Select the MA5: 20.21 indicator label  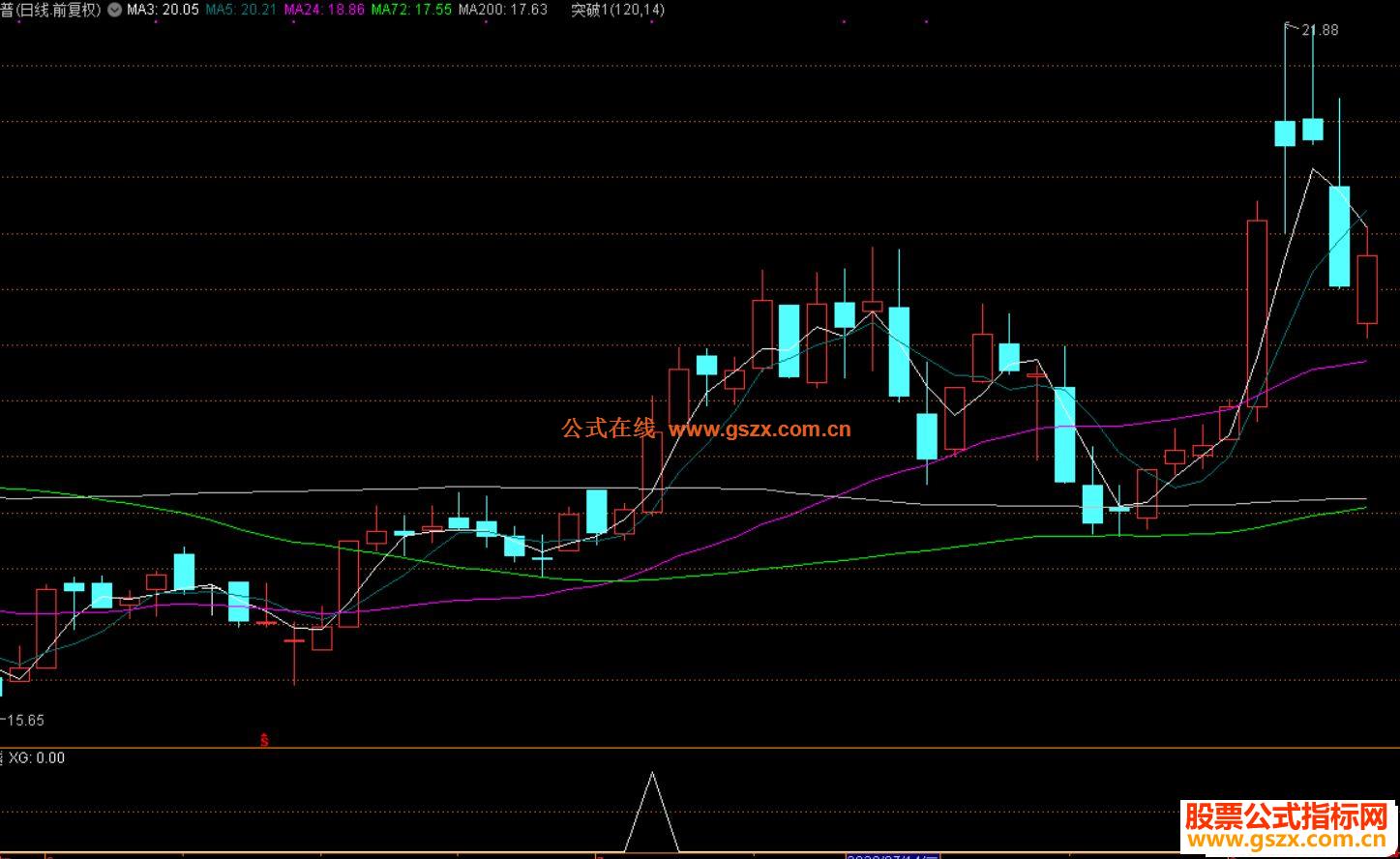click(x=241, y=10)
